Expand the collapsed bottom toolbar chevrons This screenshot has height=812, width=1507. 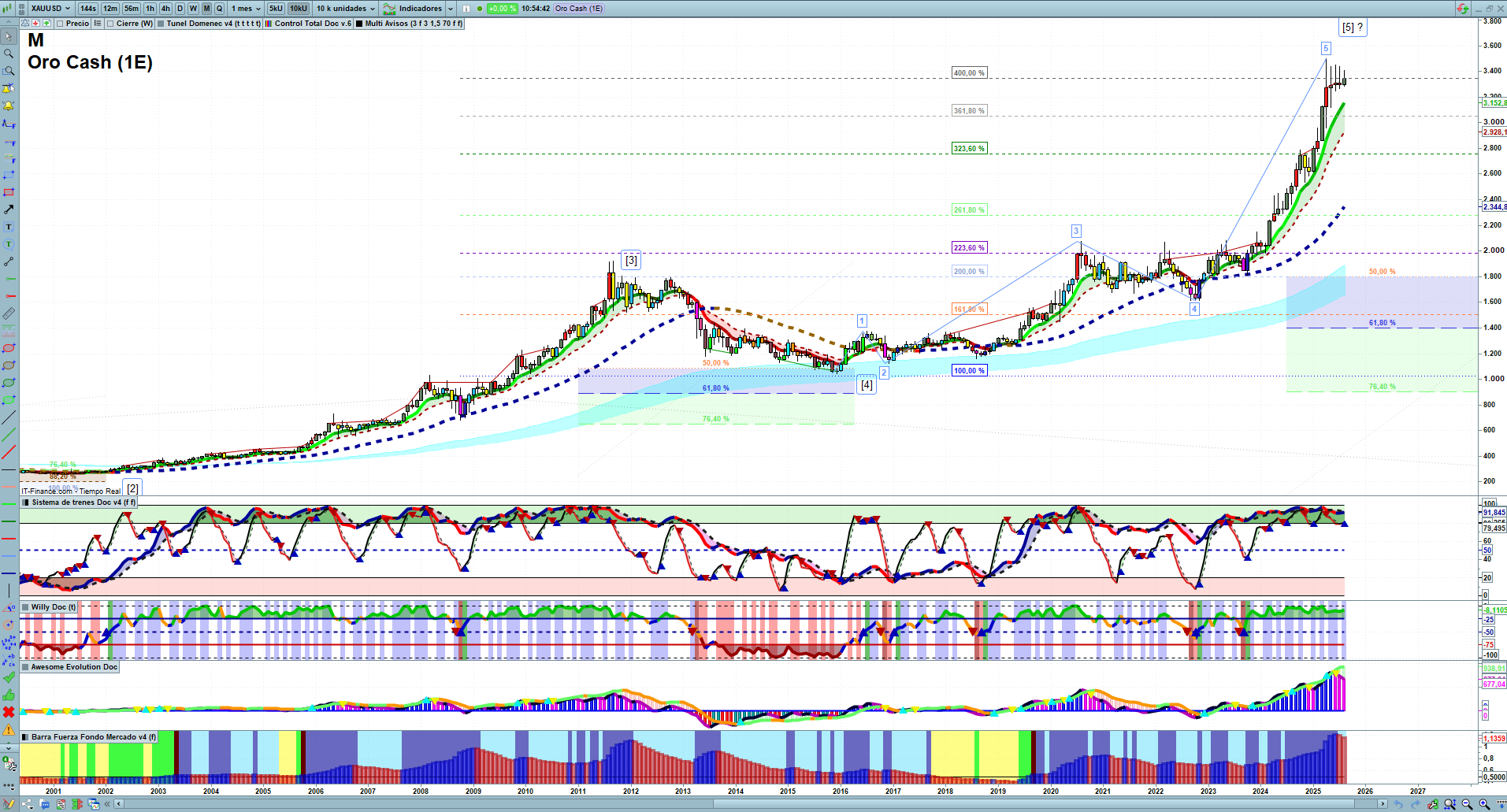[x=109, y=804]
